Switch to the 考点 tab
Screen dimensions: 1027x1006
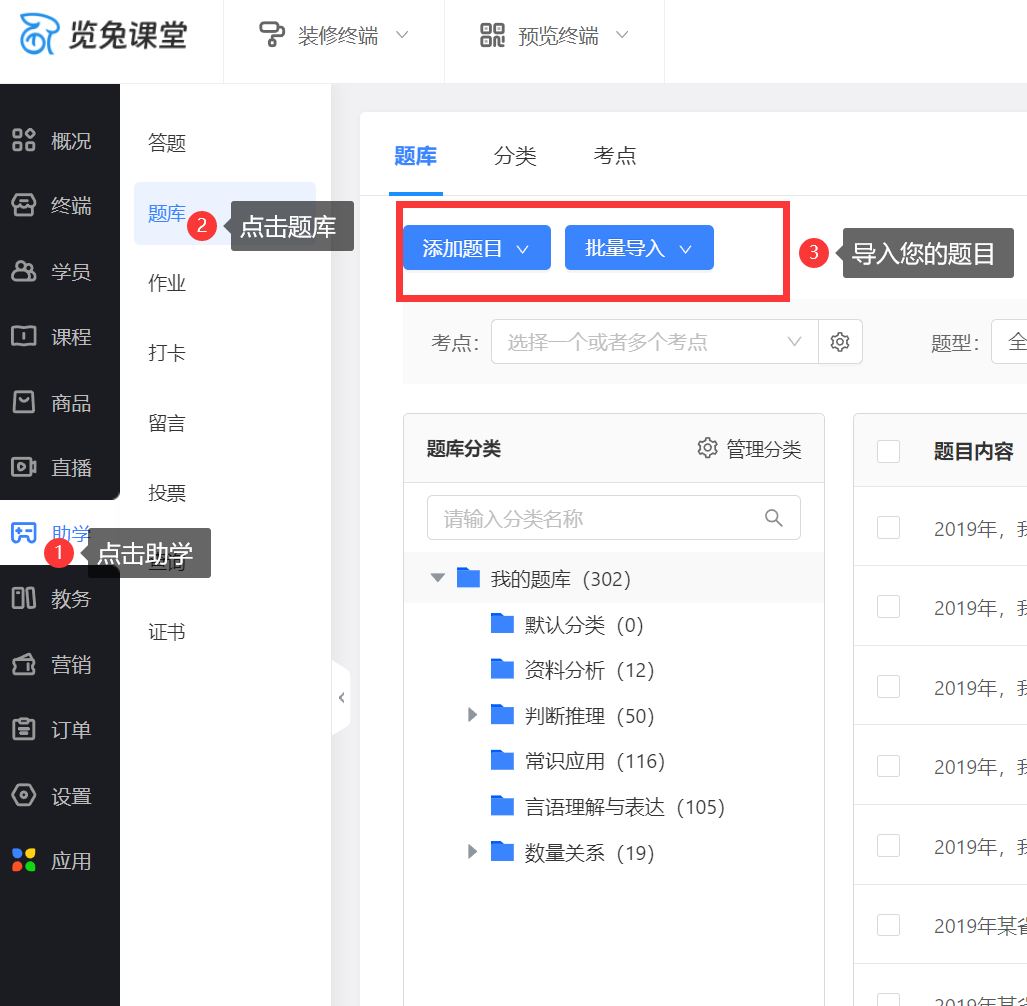(x=614, y=156)
